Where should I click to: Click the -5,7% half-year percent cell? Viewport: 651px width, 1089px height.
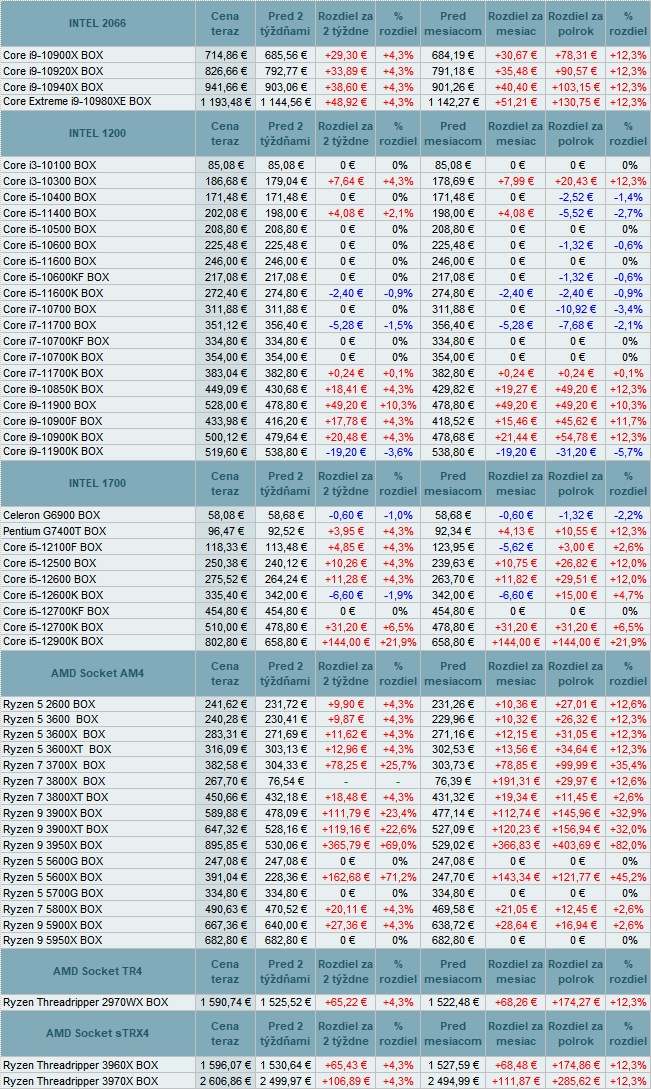pos(628,452)
